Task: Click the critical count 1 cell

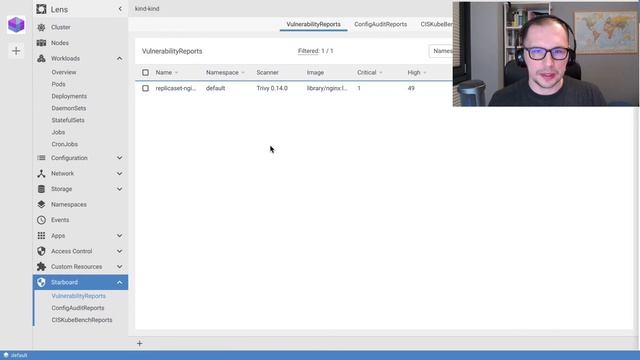Action: pyautogui.click(x=359, y=88)
